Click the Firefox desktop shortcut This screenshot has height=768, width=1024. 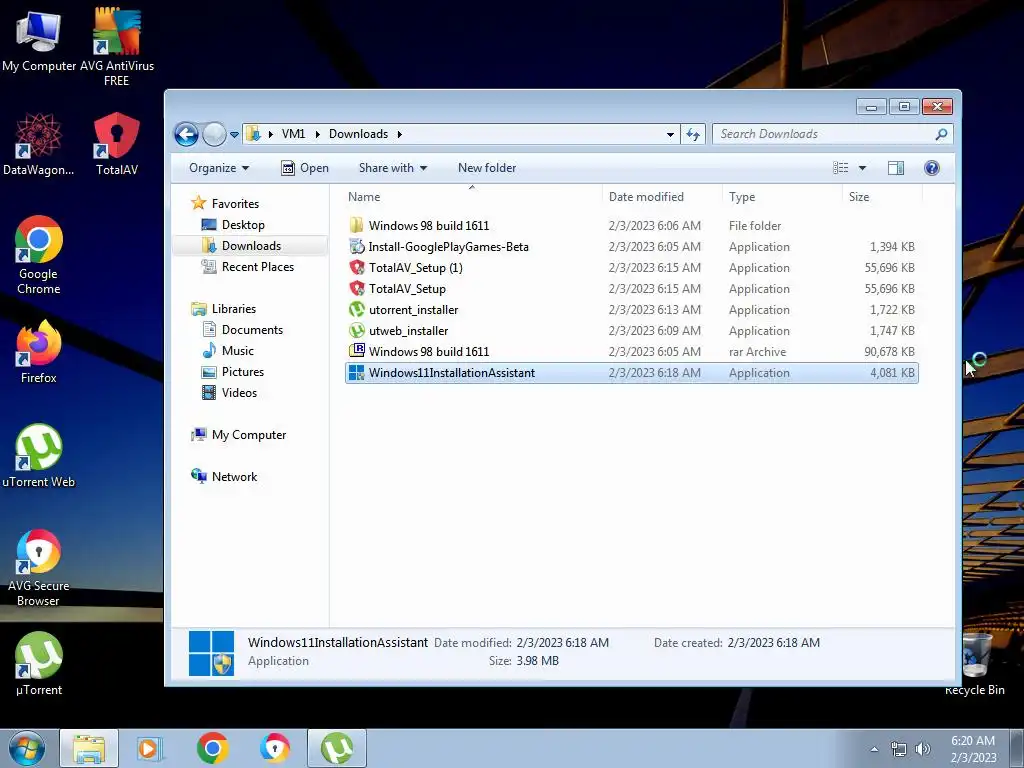[39, 353]
